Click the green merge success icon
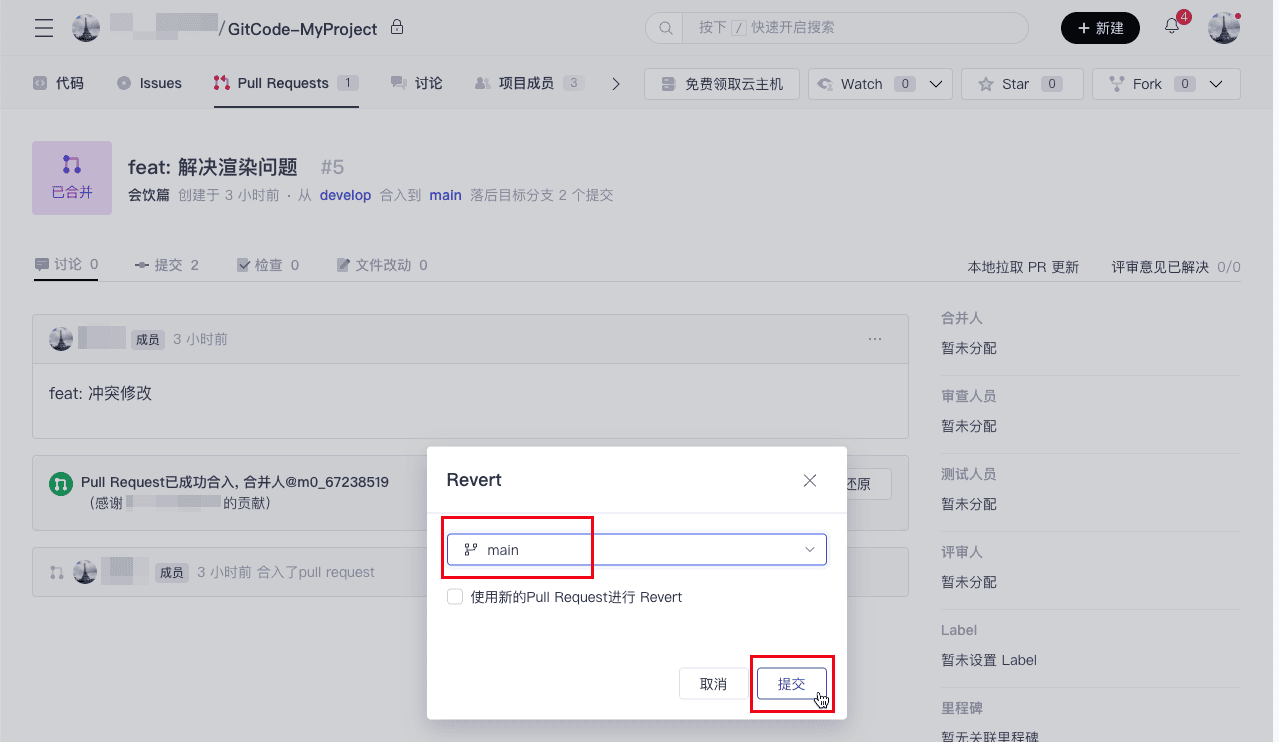The width and height of the screenshot is (1279, 742). pyautogui.click(x=61, y=484)
